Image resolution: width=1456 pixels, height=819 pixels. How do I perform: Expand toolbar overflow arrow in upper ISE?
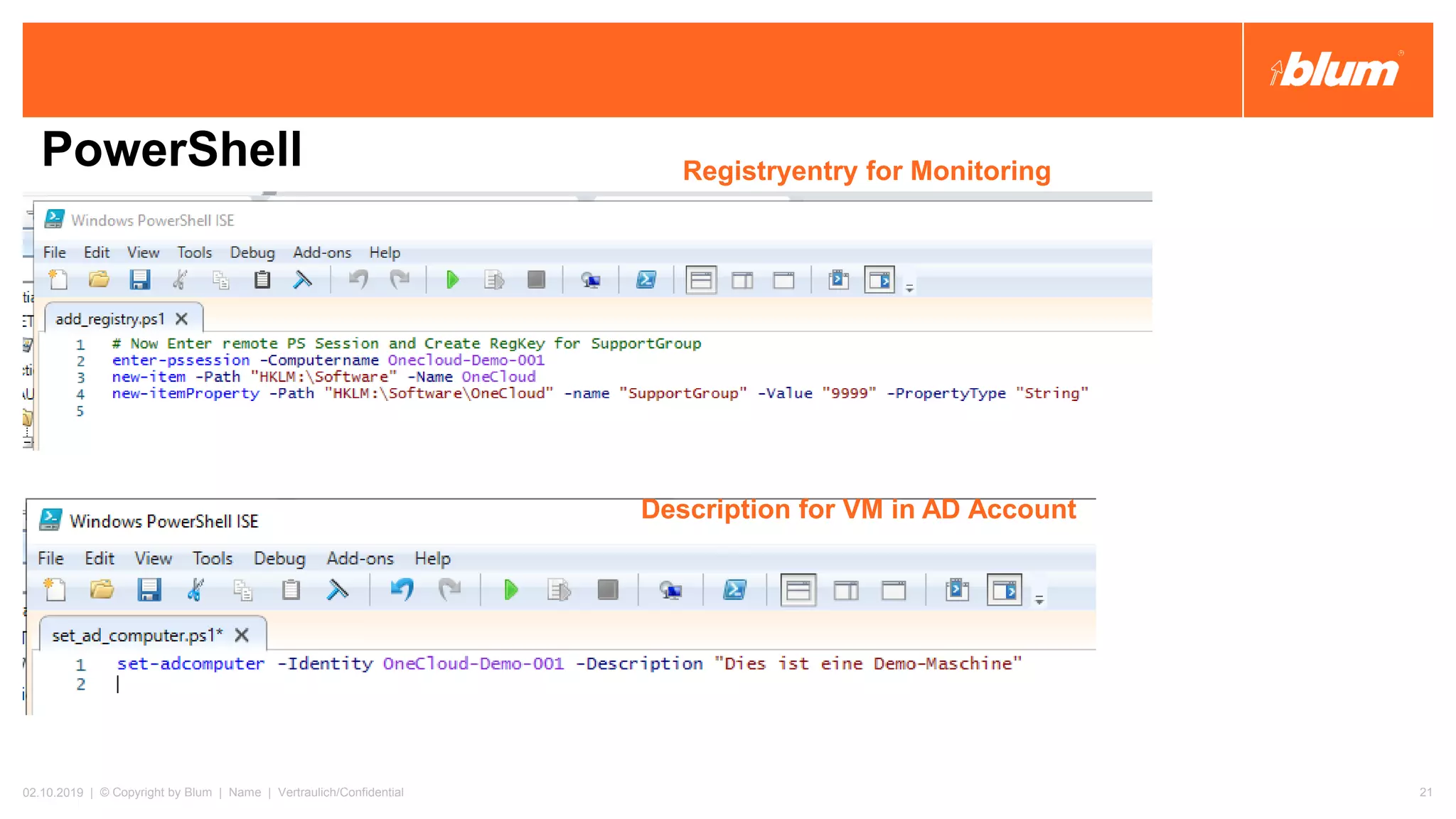[x=909, y=288]
